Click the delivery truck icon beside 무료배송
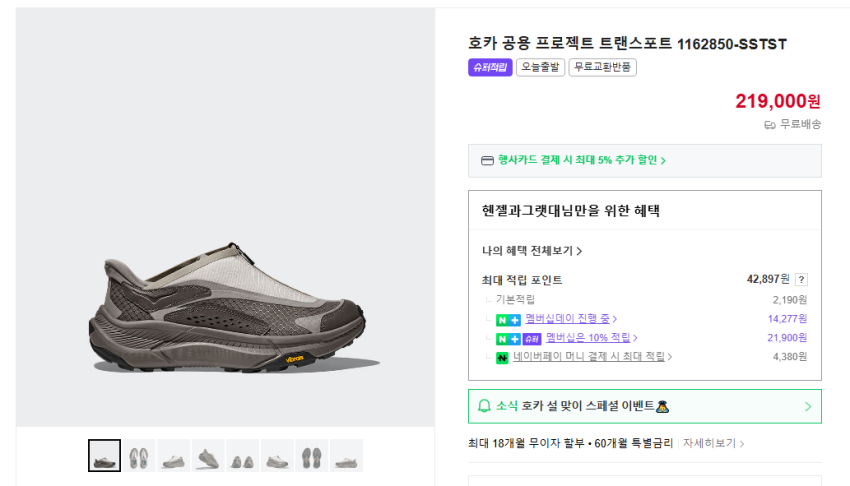The height and width of the screenshot is (486, 850). pos(770,125)
